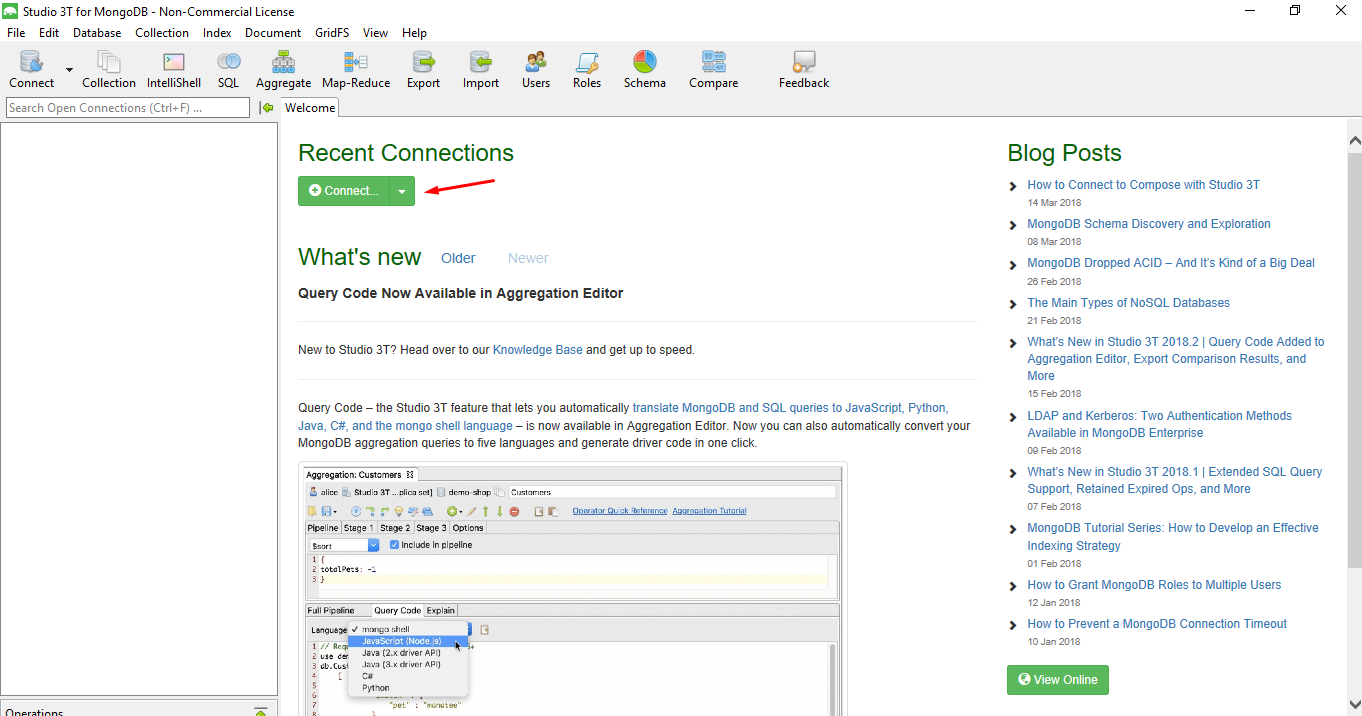Screen dimensions: 1362x716
Task: Expand the green Connect button dropdown arrow
Action: [402, 191]
